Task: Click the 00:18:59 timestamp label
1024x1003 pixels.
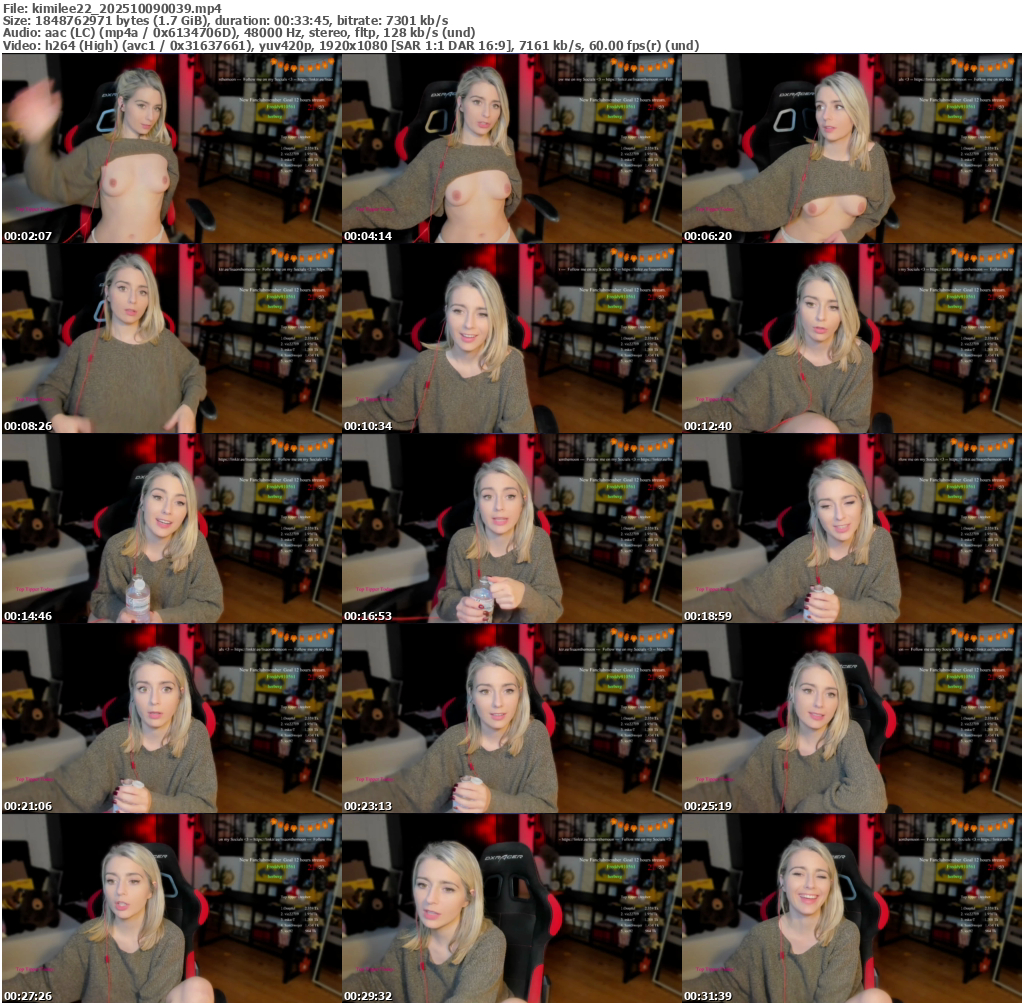Action: click(x=708, y=616)
